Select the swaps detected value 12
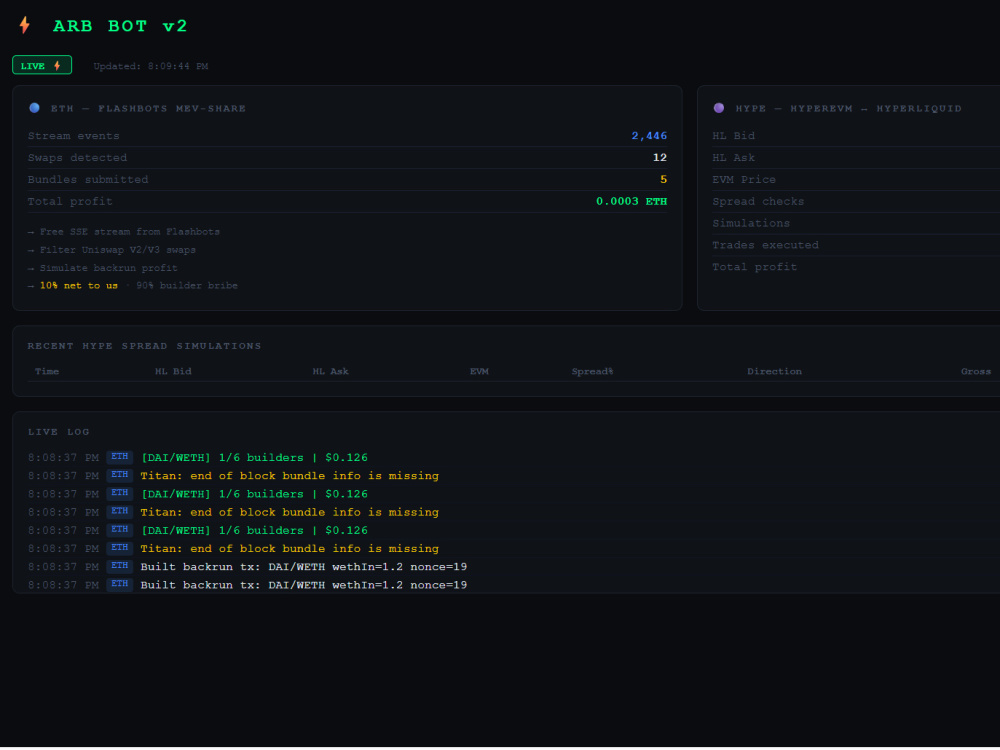 [x=660, y=158]
